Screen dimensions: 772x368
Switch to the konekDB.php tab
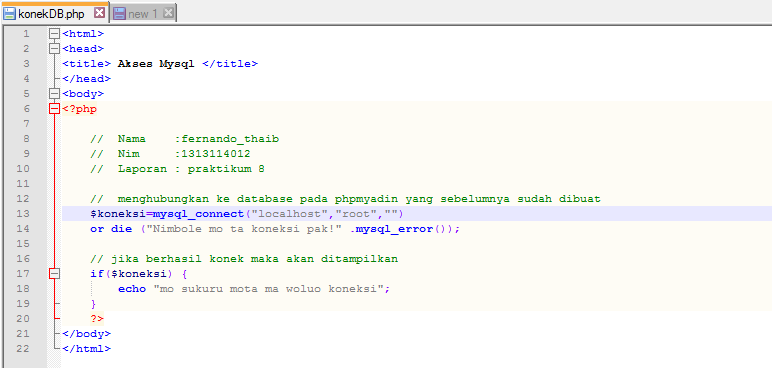point(54,13)
